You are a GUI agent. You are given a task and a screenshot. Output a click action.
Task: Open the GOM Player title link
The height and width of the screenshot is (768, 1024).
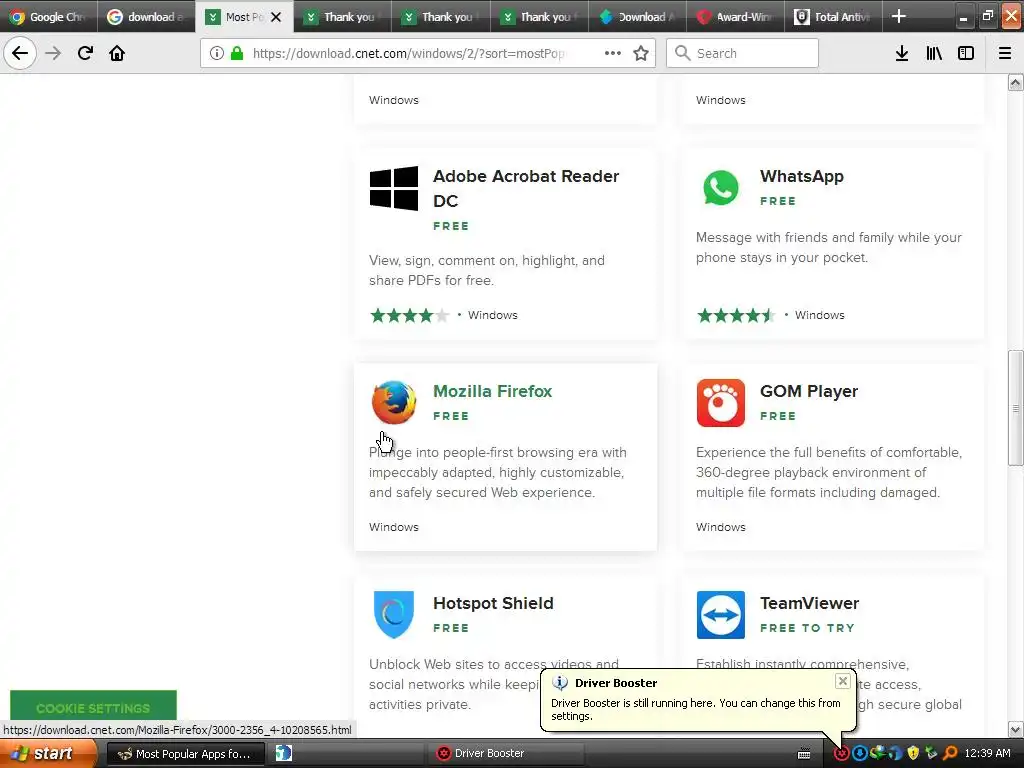coord(808,391)
